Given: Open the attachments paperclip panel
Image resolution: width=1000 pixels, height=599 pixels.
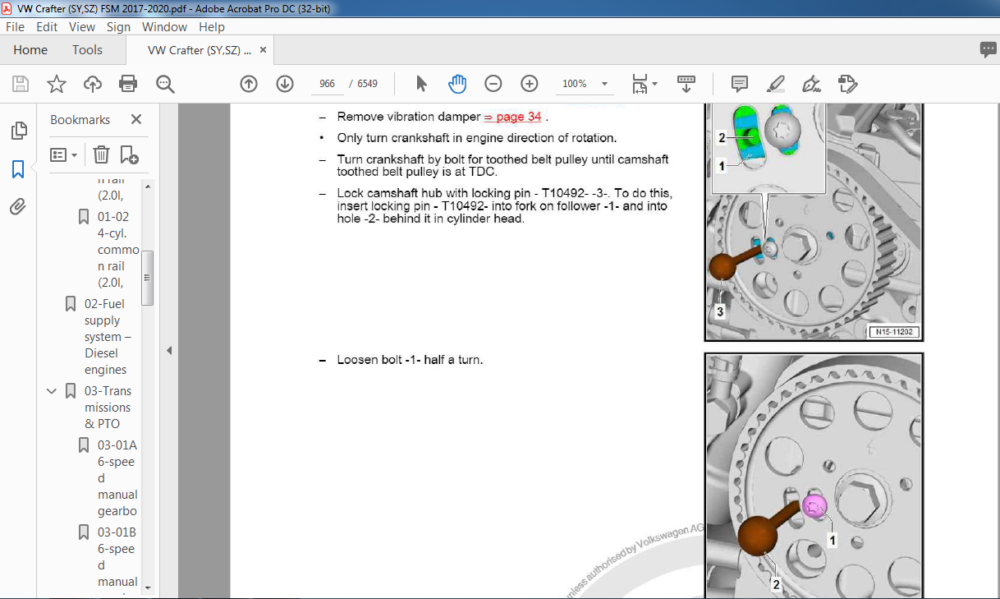Looking at the screenshot, I should click(x=18, y=207).
